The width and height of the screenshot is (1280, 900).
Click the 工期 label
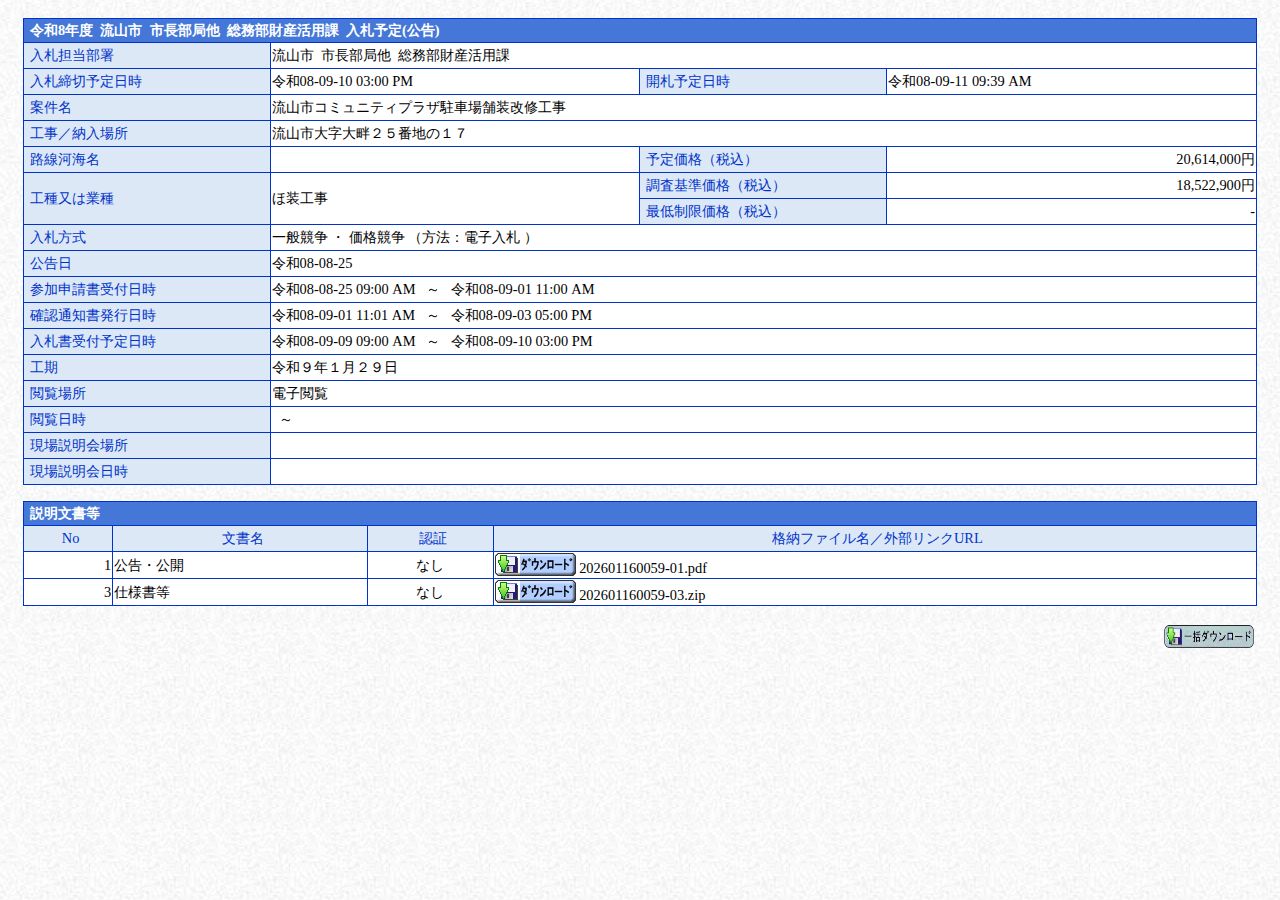point(44,368)
